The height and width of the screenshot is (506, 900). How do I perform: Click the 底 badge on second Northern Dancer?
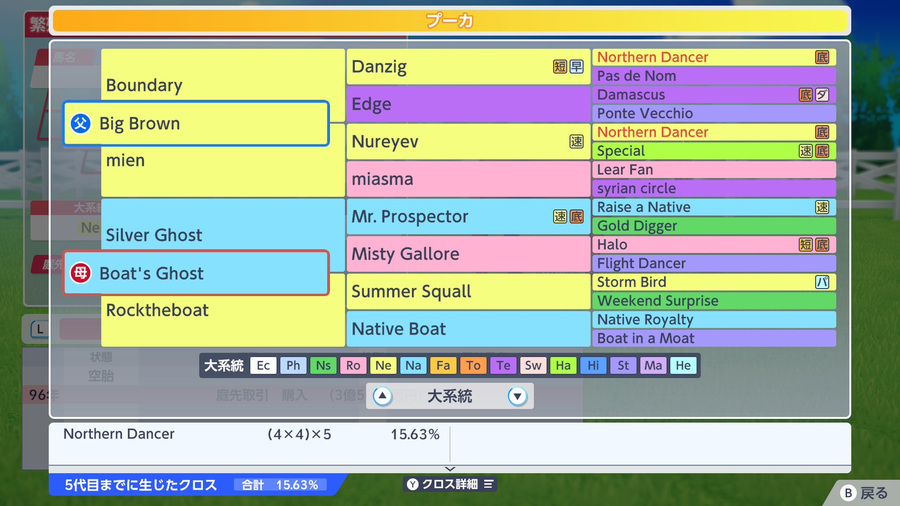[x=822, y=132]
